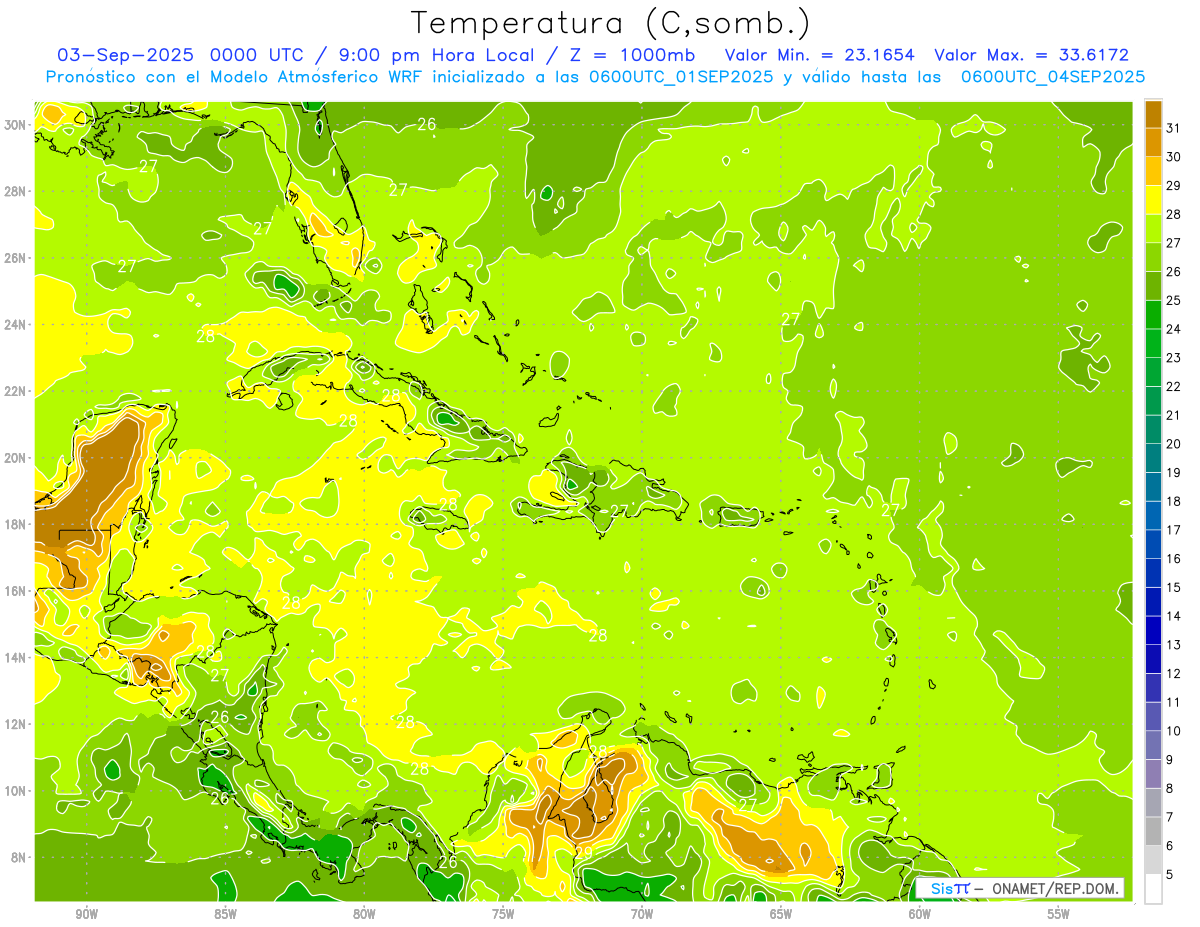Screen dimensions: 1200x927
Task: Click the color bar swatch above label 31
Action: tap(1153, 114)
